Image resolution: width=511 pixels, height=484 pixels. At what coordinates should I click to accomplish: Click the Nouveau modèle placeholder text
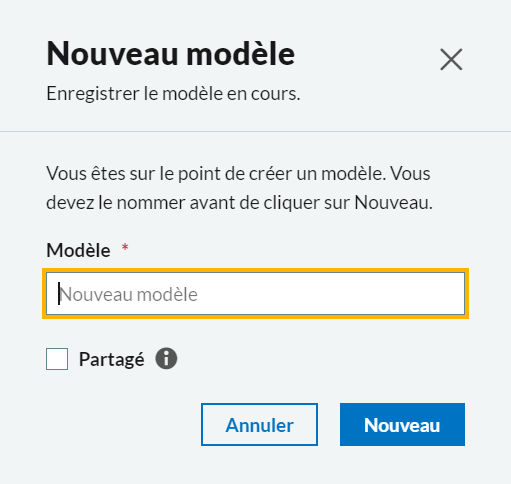tap(128, 295)
